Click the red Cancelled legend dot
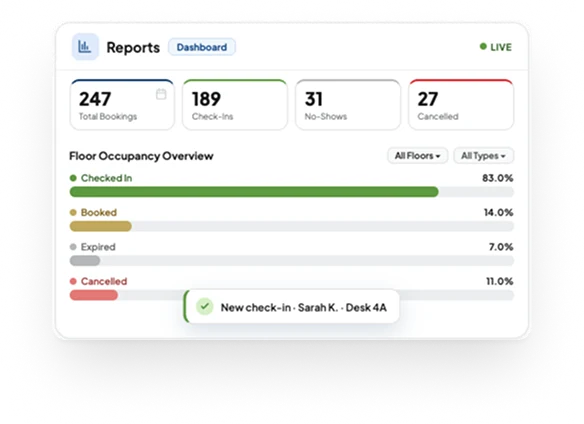 (x=73, y=281)
